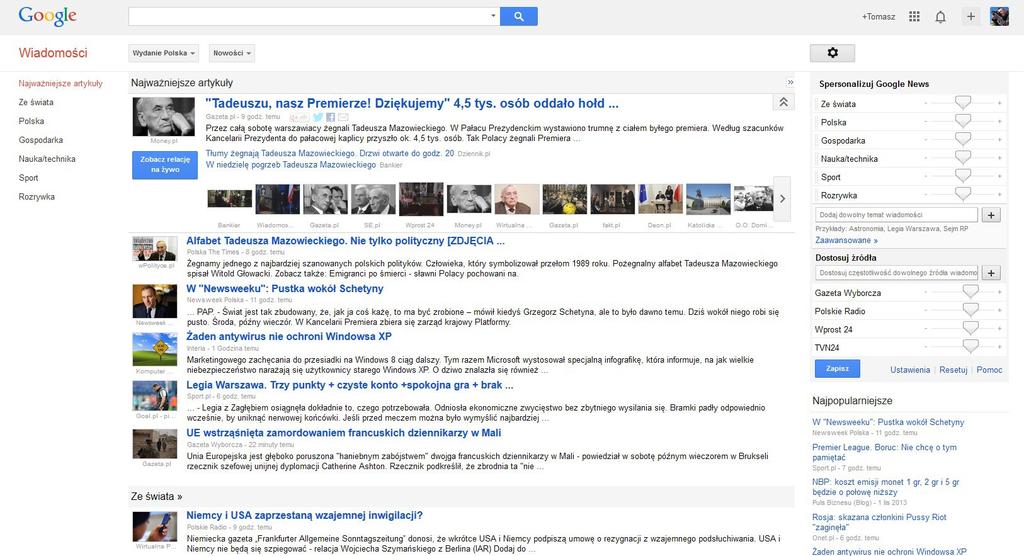
Task: Select Ze świata in left sidebar
Action: tap(36, 103)
